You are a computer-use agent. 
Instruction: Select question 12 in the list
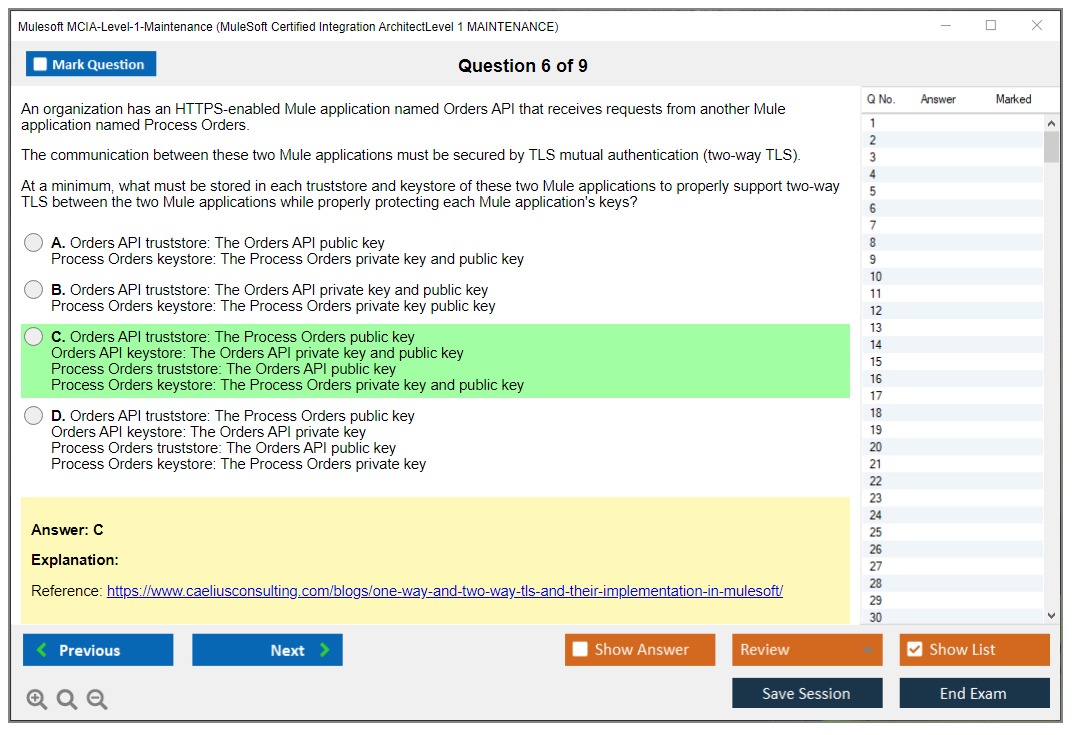coord(876,311)
